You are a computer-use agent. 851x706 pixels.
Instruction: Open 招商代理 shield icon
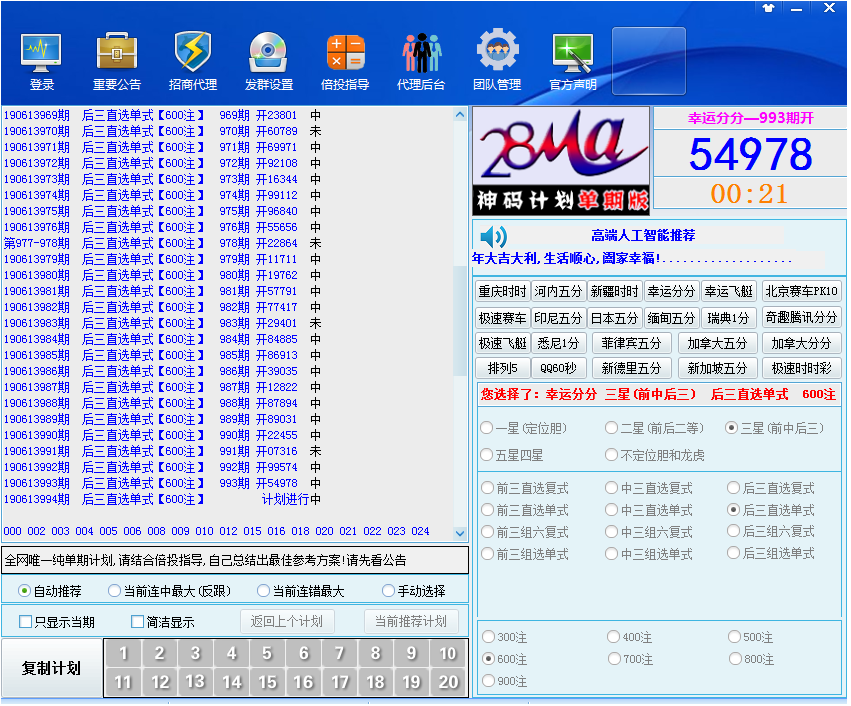pyautogui.click(x=193, y=52)
